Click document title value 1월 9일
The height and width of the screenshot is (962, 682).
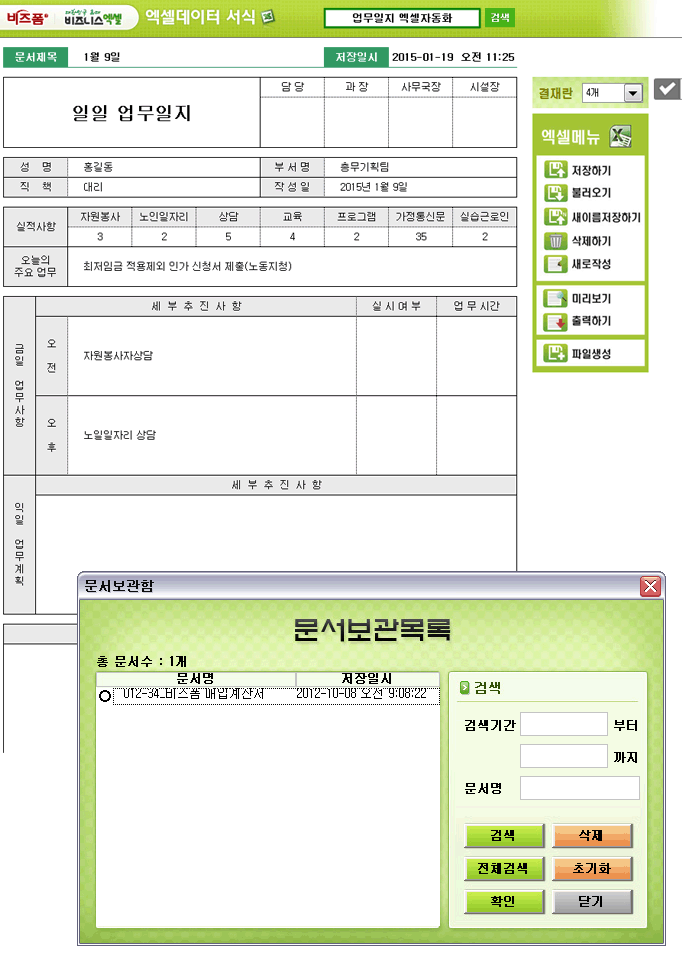(x=102, y=57)
